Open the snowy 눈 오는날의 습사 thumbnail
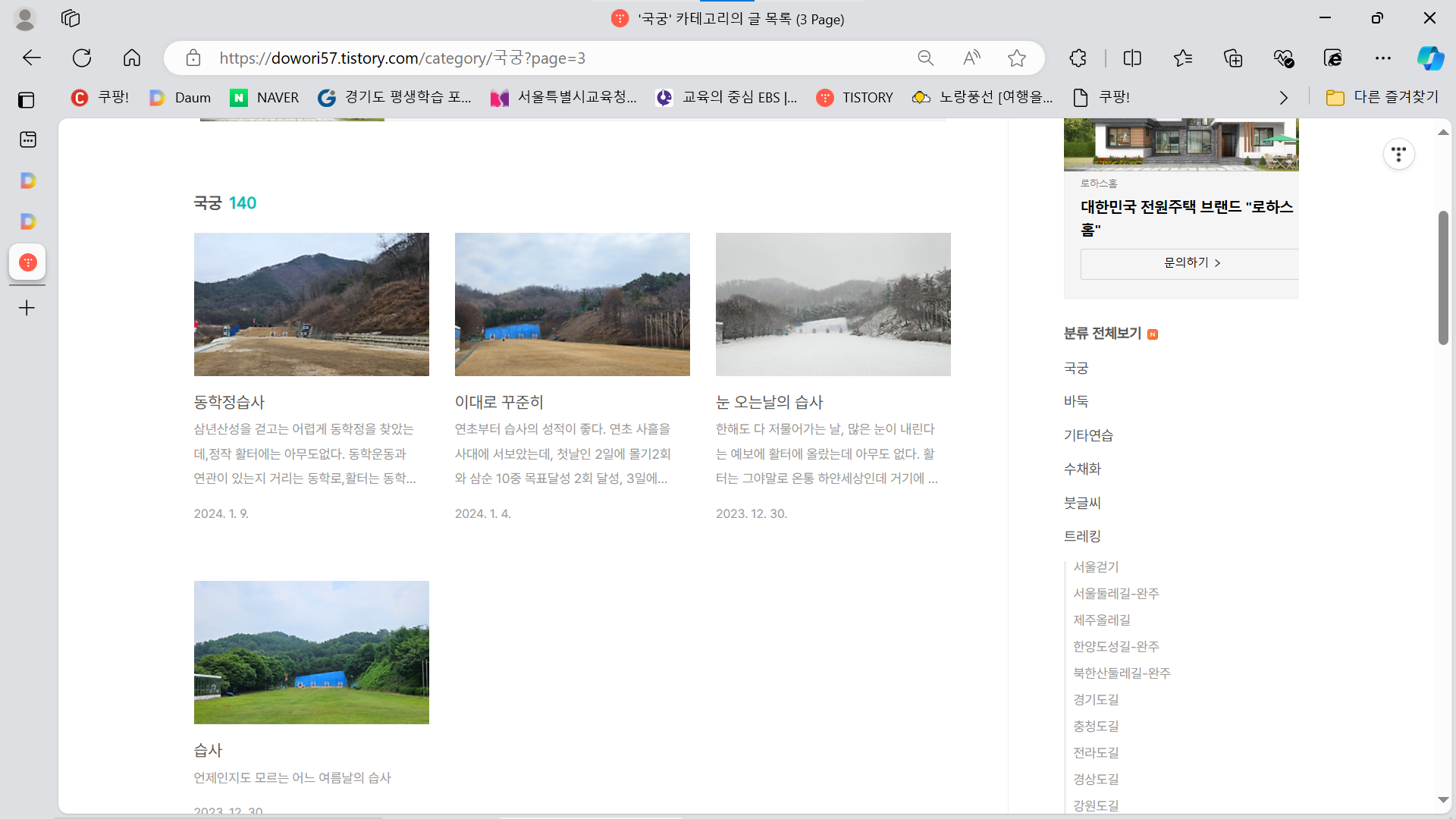Viewport: 1456px width, 819px height. [x=833, y=304]
